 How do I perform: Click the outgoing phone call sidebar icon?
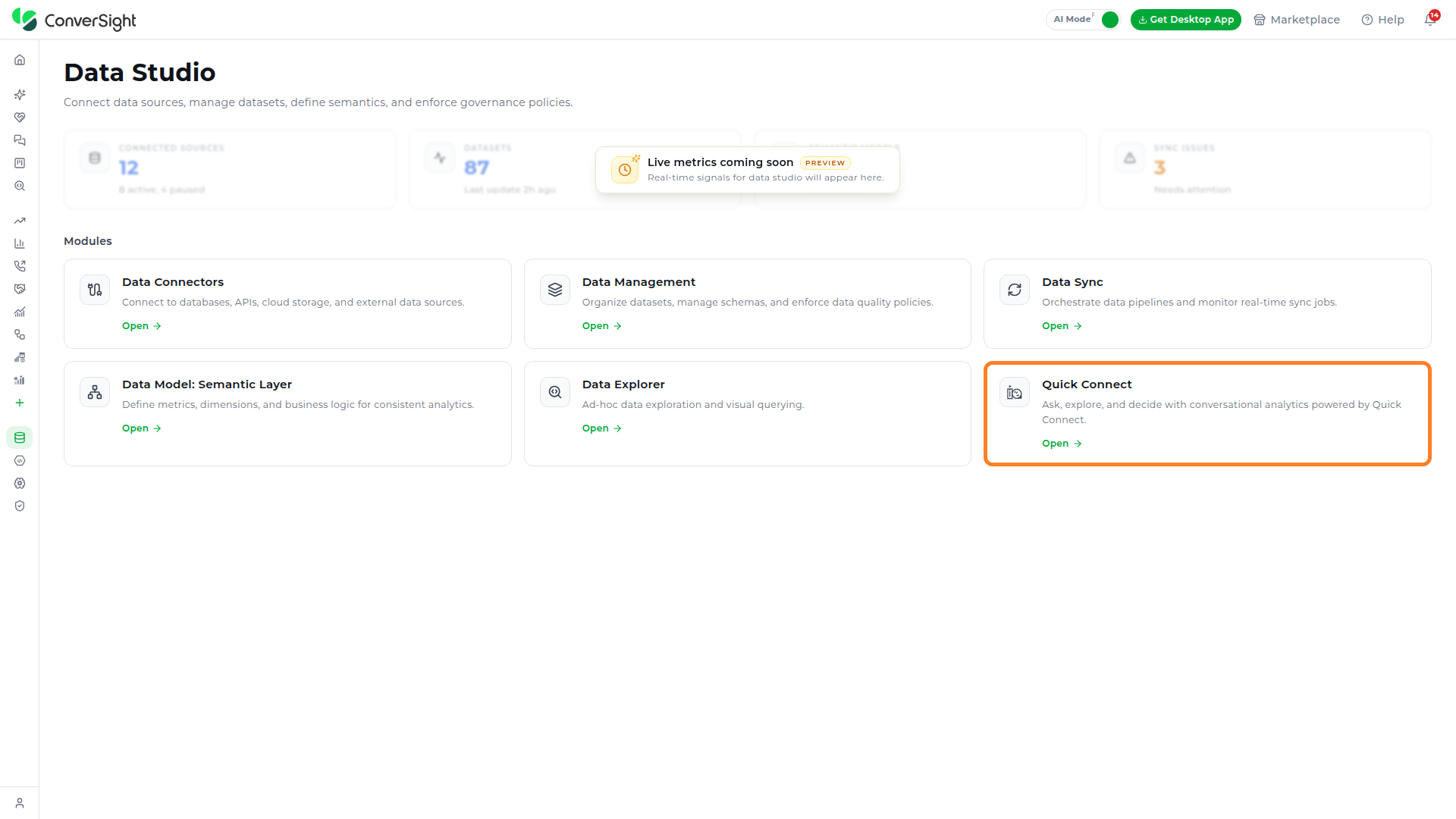pyautogui.click(x=20, y=266)
